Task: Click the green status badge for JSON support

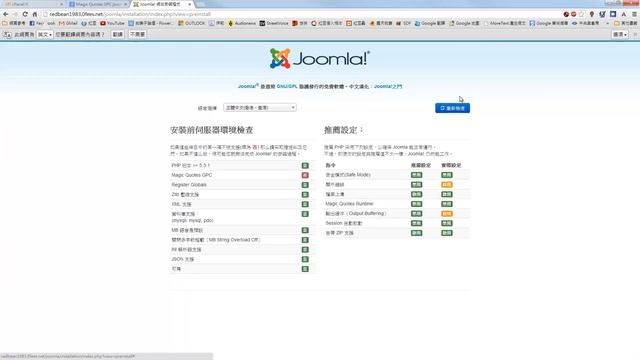Action: (x=305, y=259)
